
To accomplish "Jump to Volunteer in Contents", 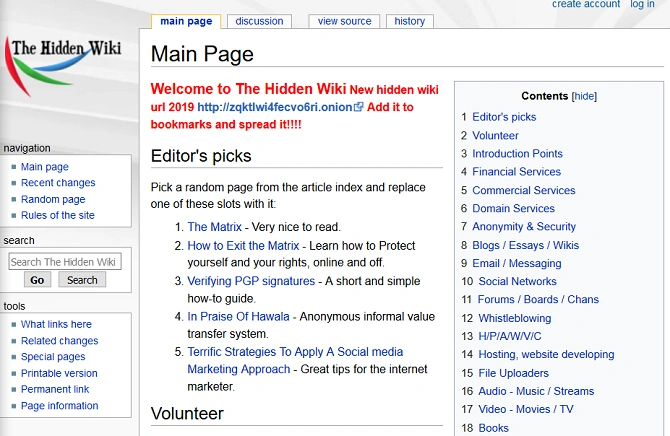I will tap(495, 136).
